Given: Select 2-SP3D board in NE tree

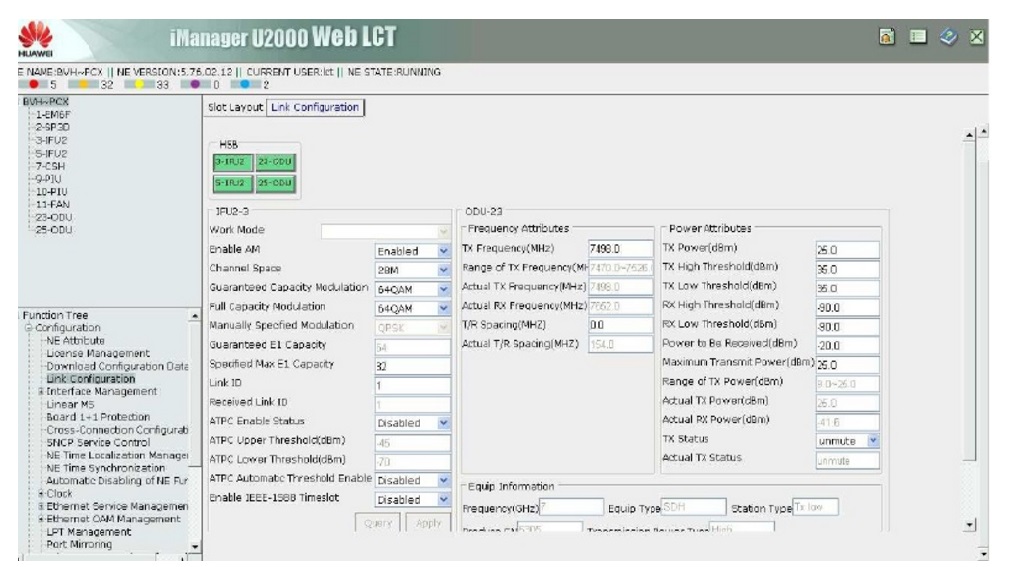Looking at the screenshot, I should (53, 127).
